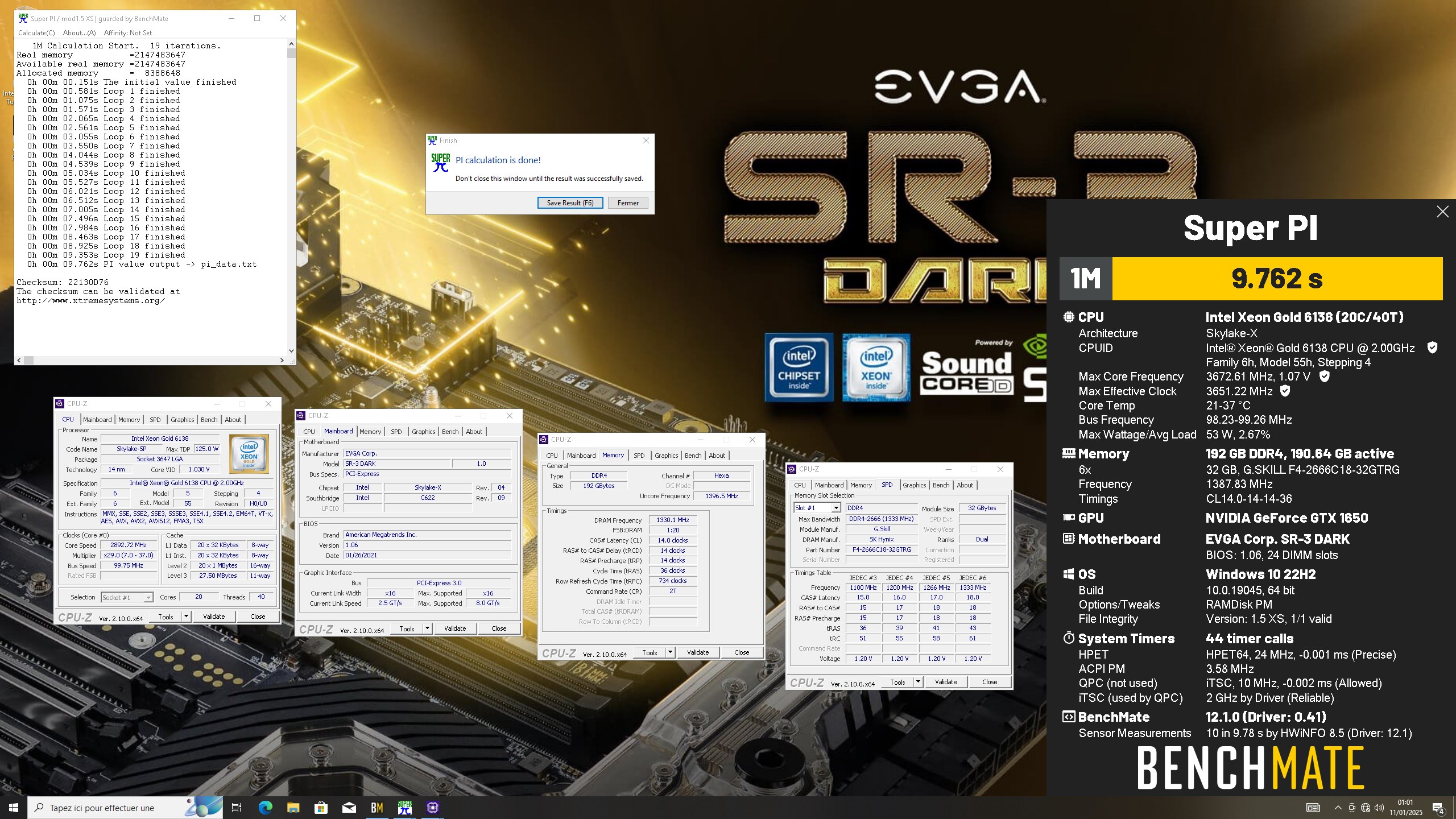Expand Tools dropdown arrow in CPU-Z Mainboard window

(427, 628)
